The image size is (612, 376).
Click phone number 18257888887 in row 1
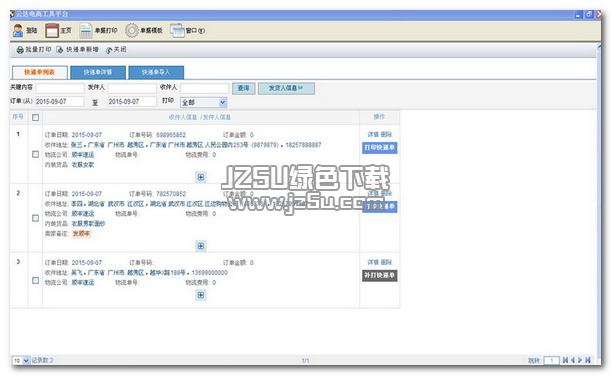click(x=303, y=145)
